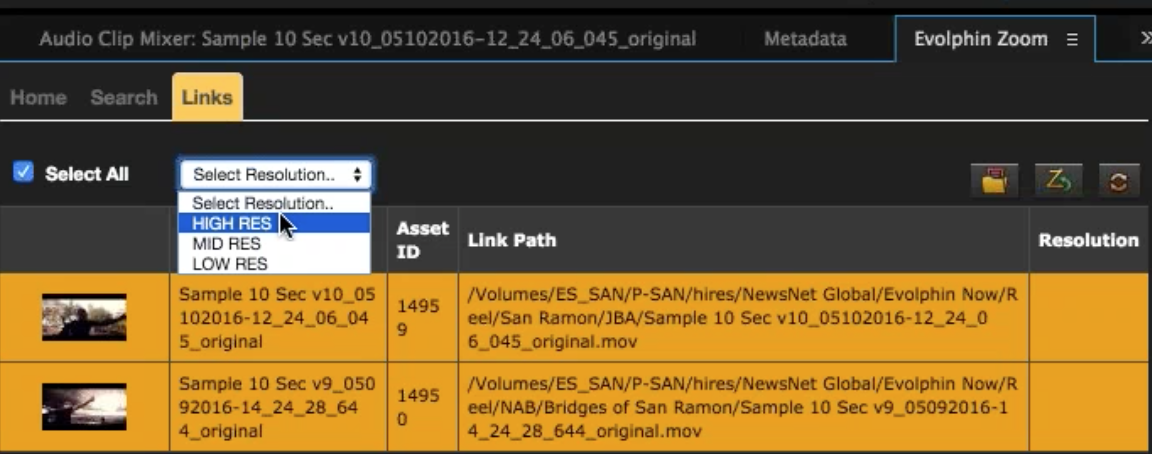Click the Sample 10 Sec v10 thumbnail
The height and width of the screenshot is (454, 1152).
click(84, 317)
